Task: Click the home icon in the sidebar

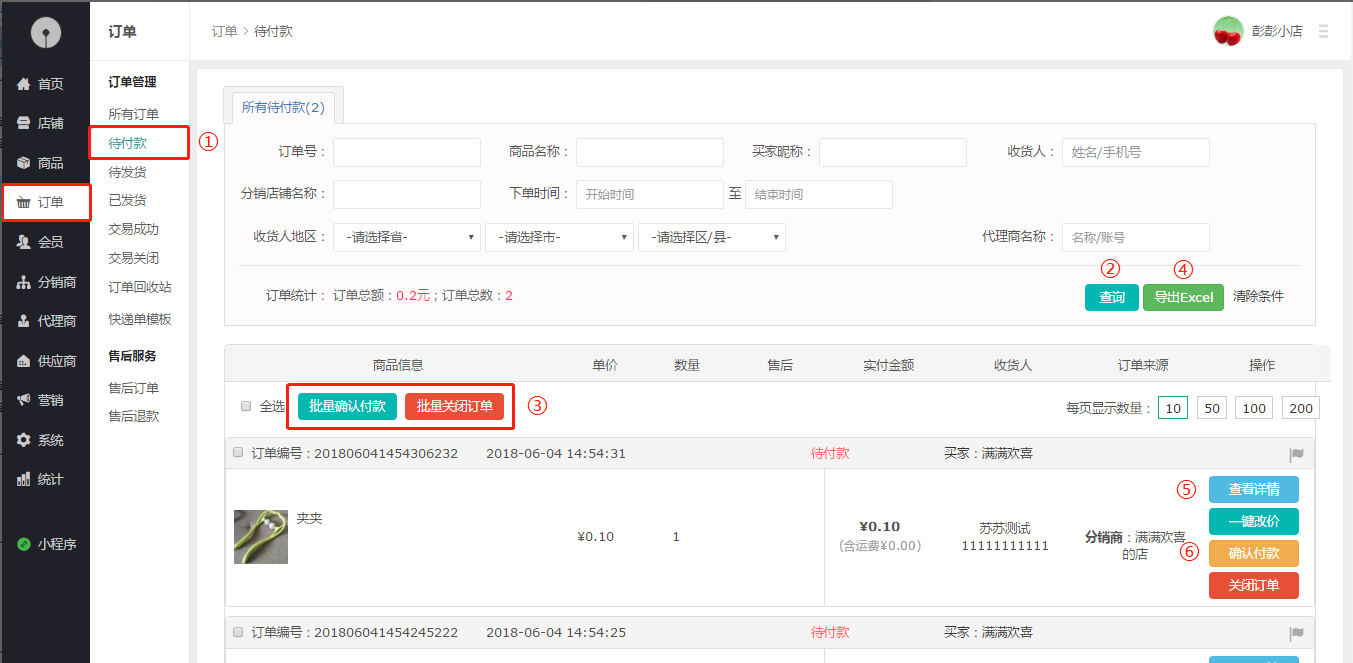Action: pos(24,84)
